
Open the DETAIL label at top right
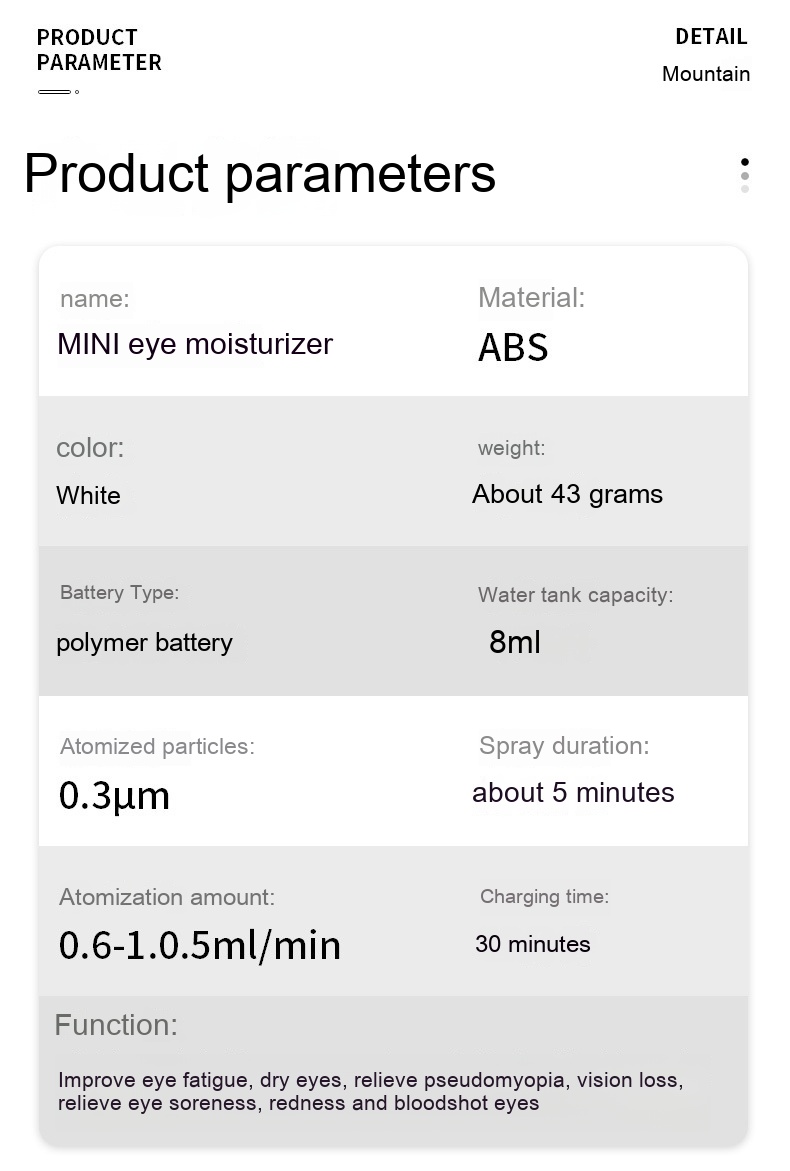[x=711, y=37]
